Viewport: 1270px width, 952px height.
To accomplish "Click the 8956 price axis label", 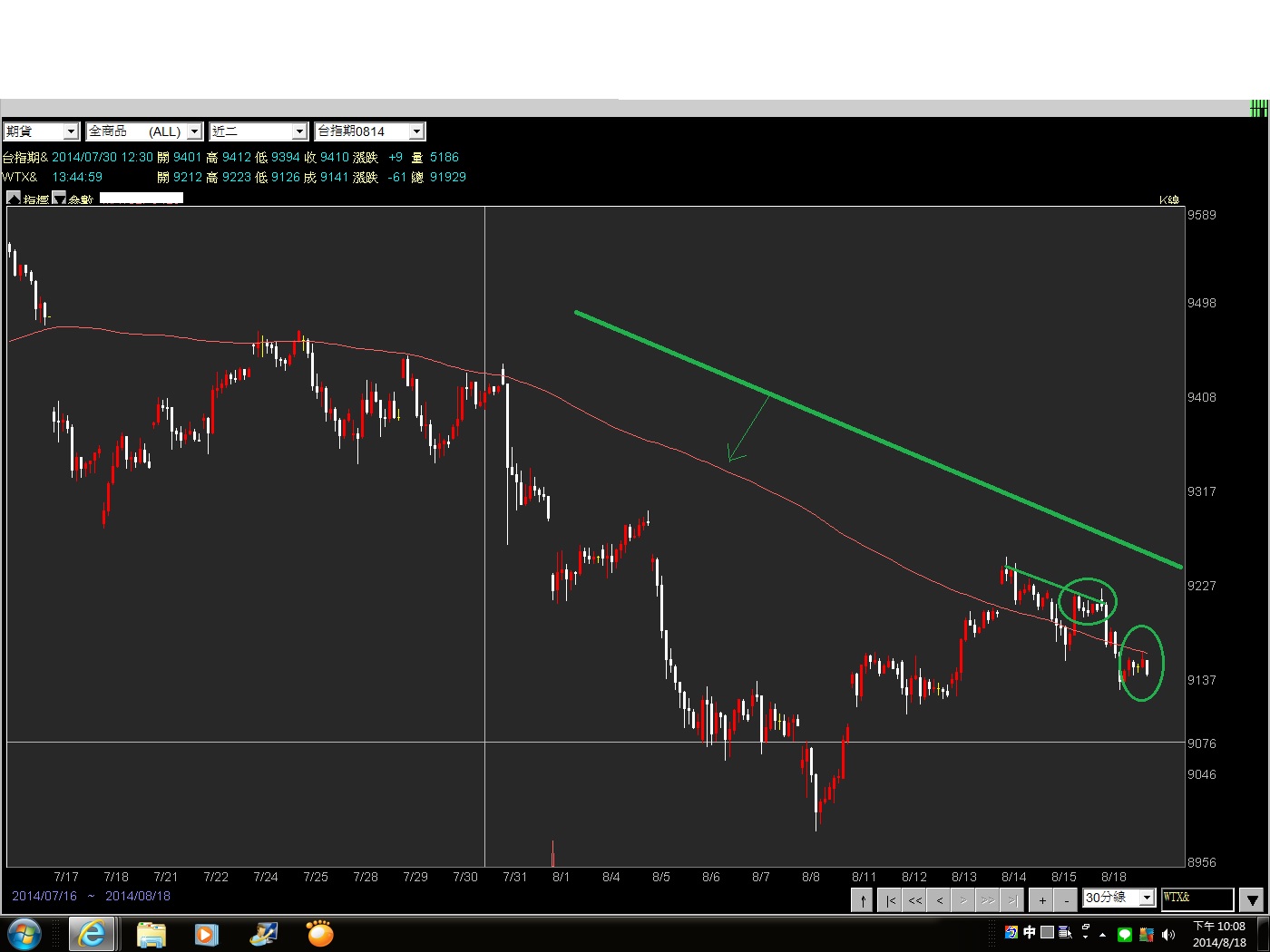I will click(1202, 862).
